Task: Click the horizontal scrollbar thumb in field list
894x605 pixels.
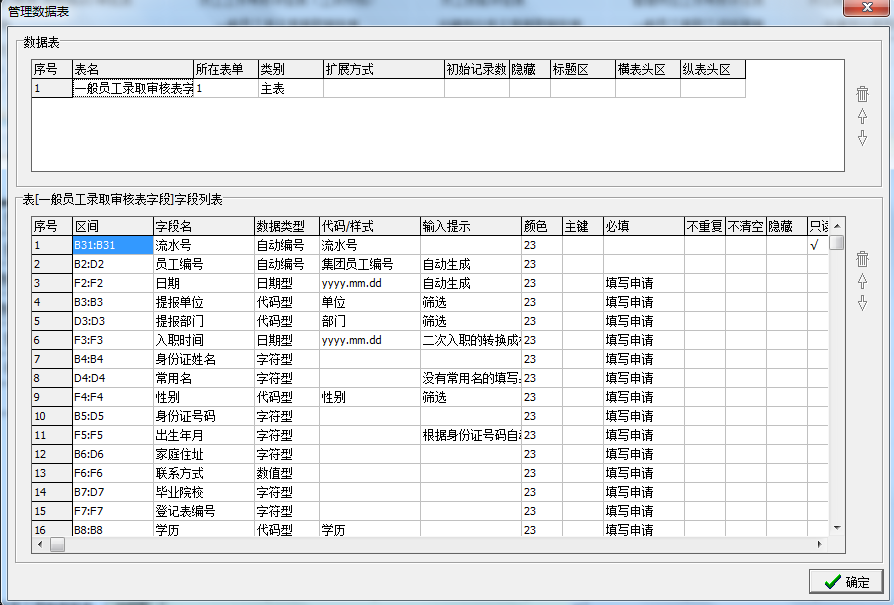Action: [58, 545]
